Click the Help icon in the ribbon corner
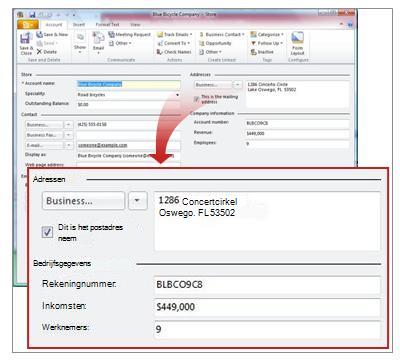Screen dimensions: 400x360 [350, 25]
